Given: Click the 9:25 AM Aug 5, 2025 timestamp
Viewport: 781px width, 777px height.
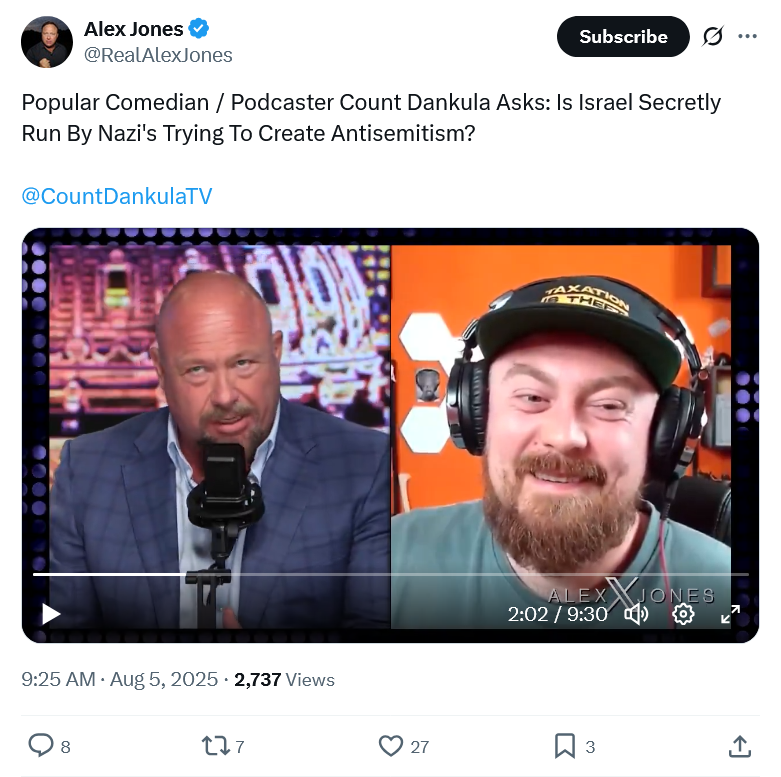Looking at the screenshot, I should coord(120,679).
